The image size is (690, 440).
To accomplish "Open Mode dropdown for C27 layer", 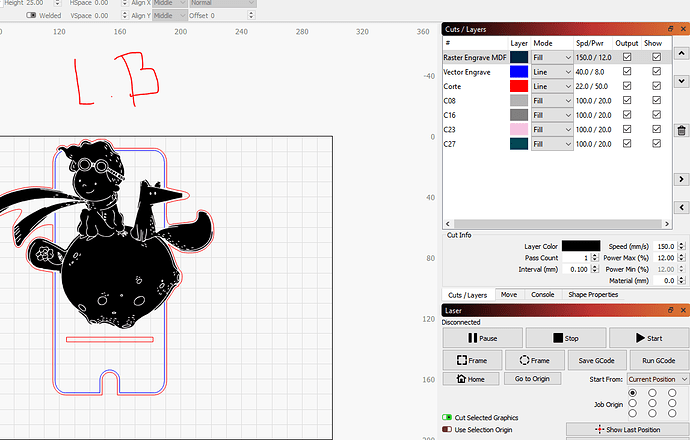I will coord(552,144).
